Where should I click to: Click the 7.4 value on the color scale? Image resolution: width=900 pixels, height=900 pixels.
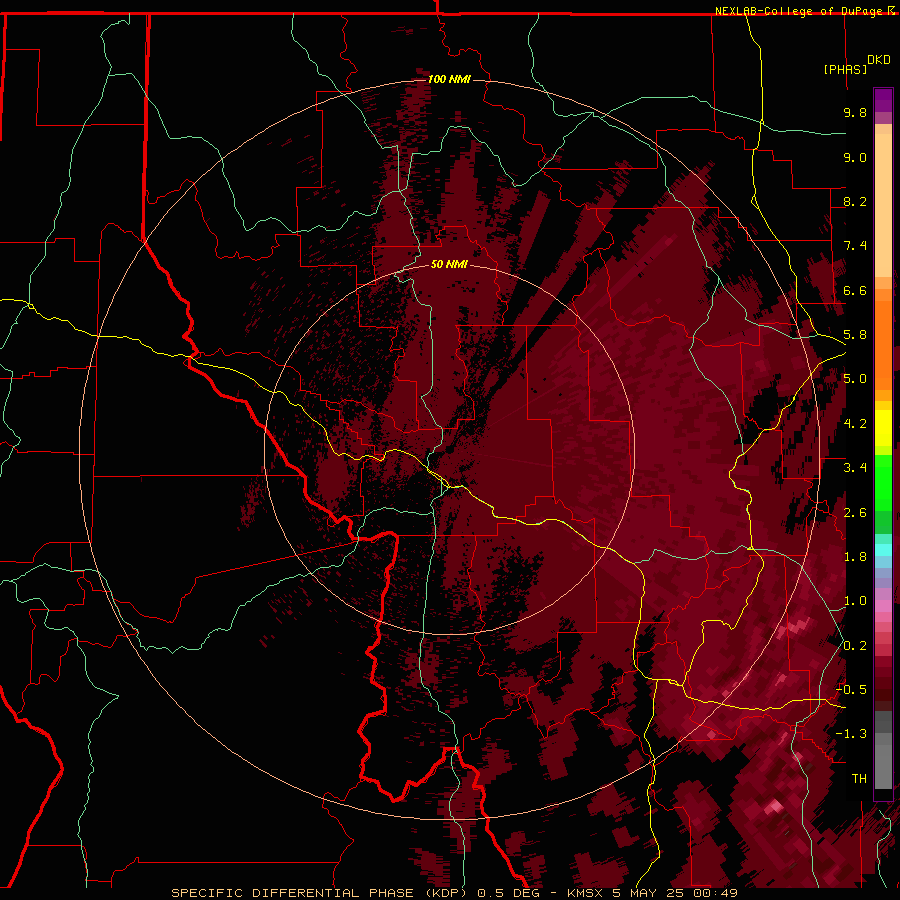click(x=855, y=246)
